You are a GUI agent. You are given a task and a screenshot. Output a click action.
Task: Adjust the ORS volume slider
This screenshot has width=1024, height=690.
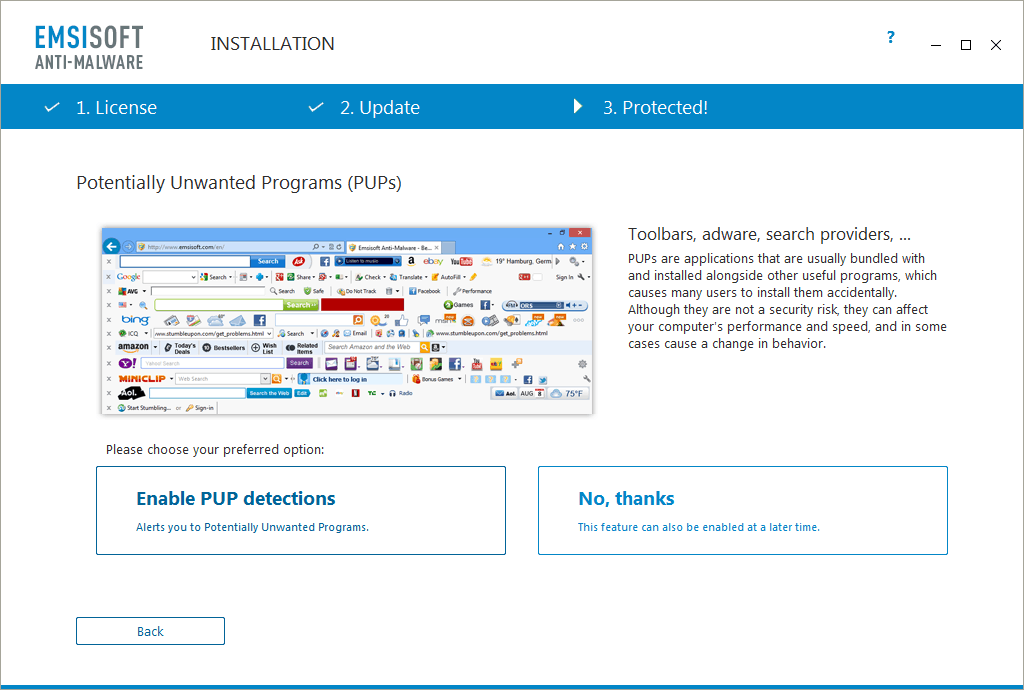pyautogui.click(x=542, y=305)
